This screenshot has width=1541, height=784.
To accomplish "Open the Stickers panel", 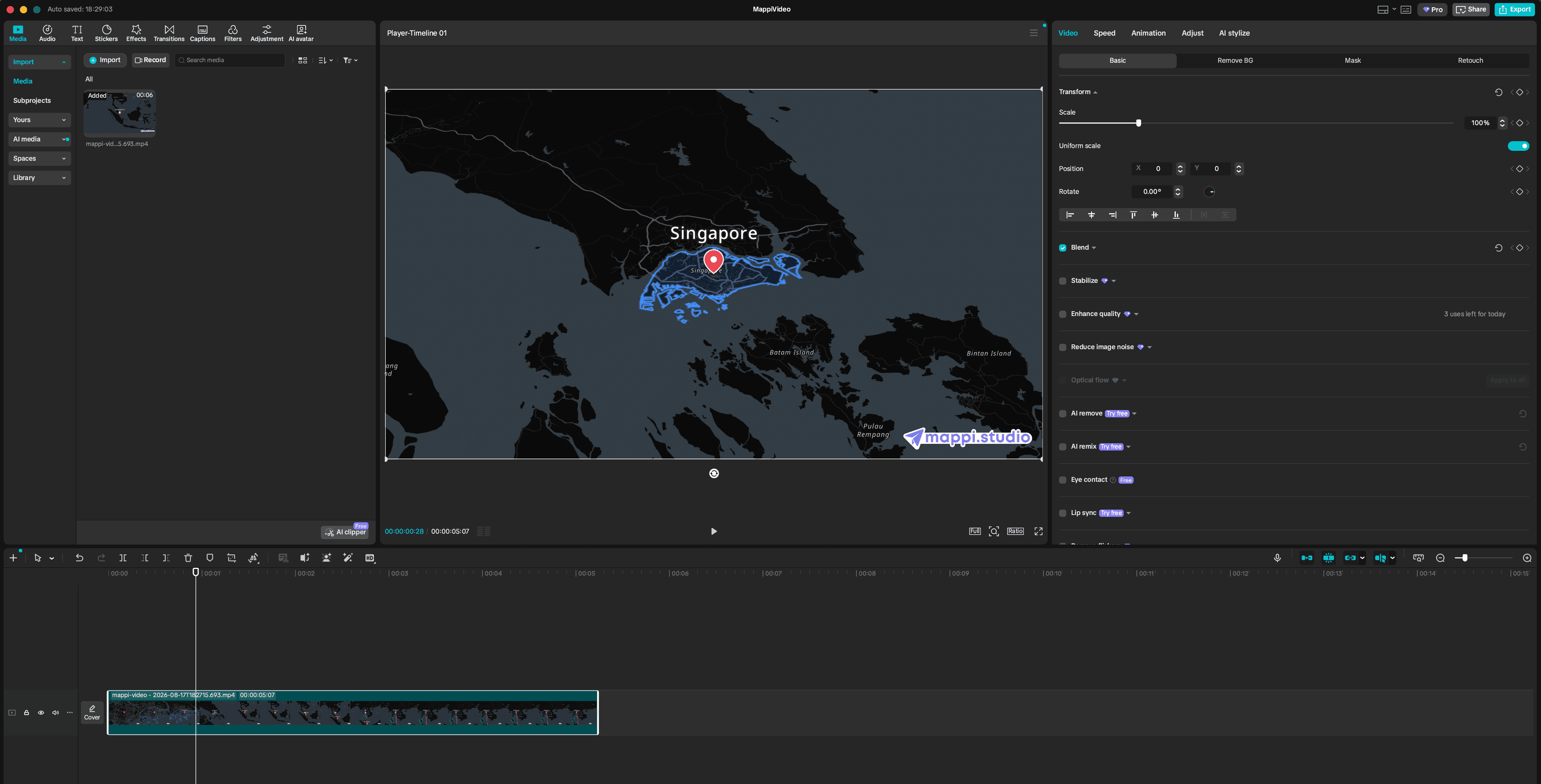I will pyautogui.click(x=106, y=33).
